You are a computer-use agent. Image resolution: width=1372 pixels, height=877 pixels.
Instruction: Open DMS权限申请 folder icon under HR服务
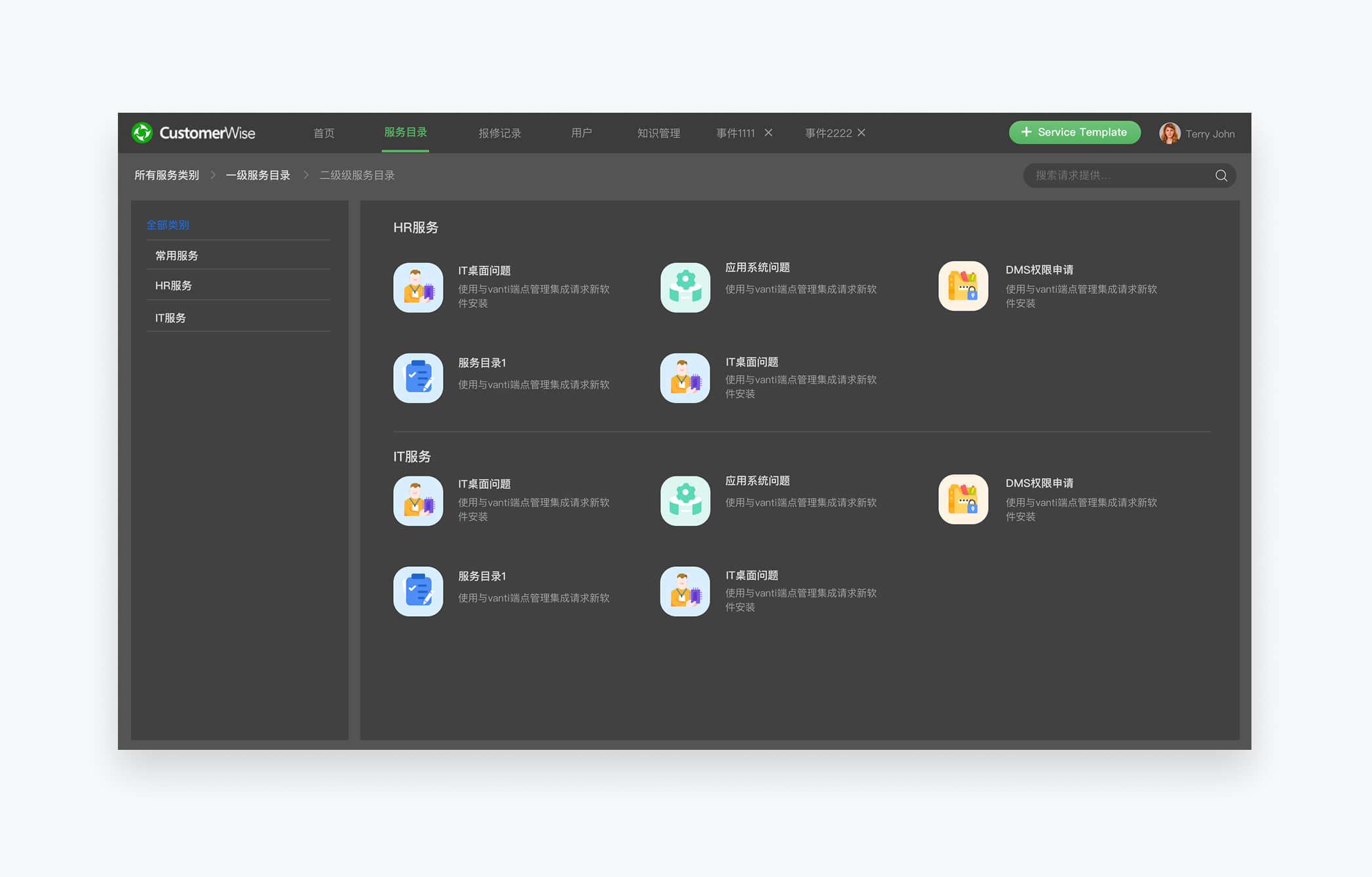pyautogui.click(x=962, y=286)
